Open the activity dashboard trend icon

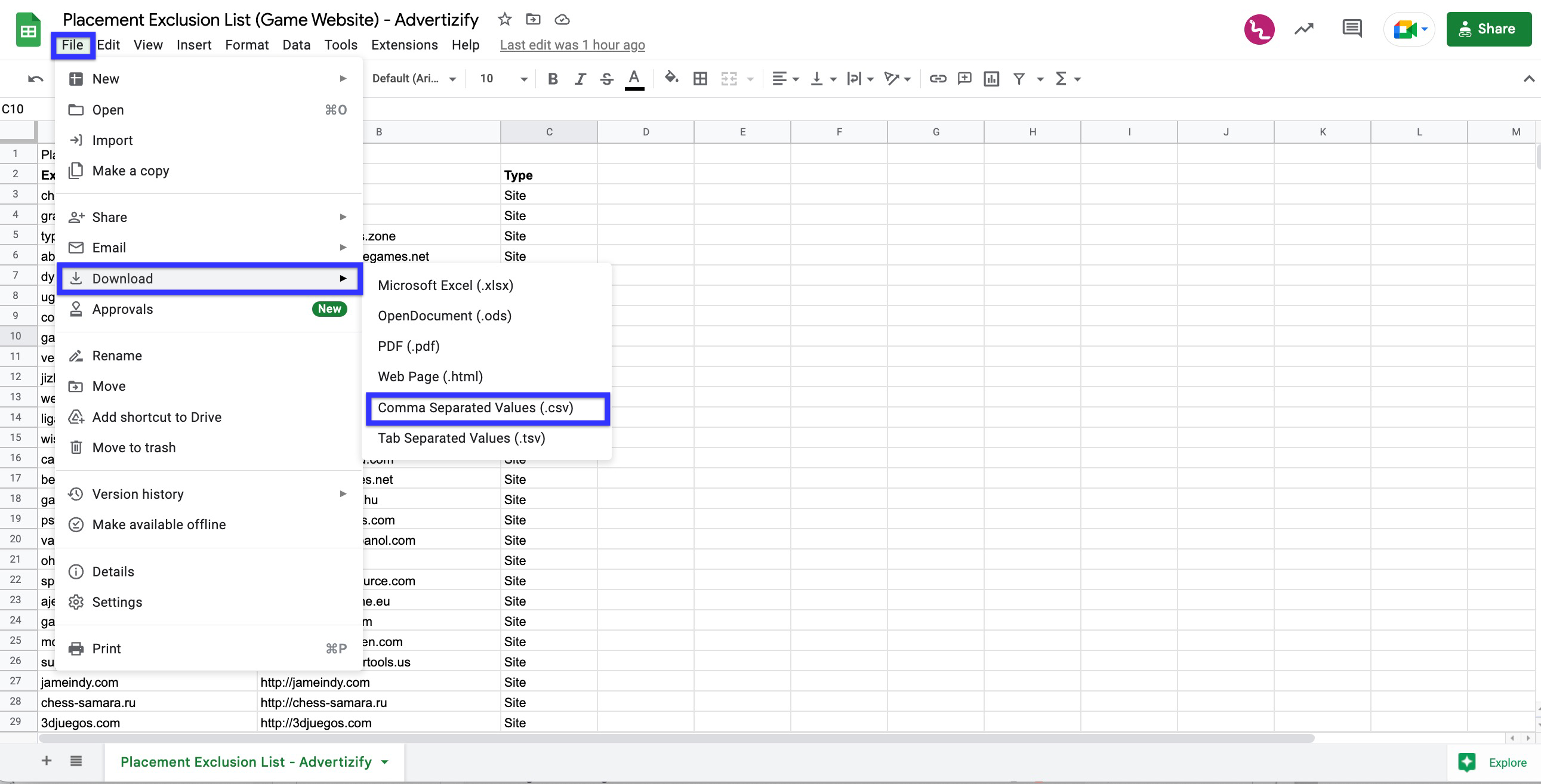click(x=1304, y=29)
